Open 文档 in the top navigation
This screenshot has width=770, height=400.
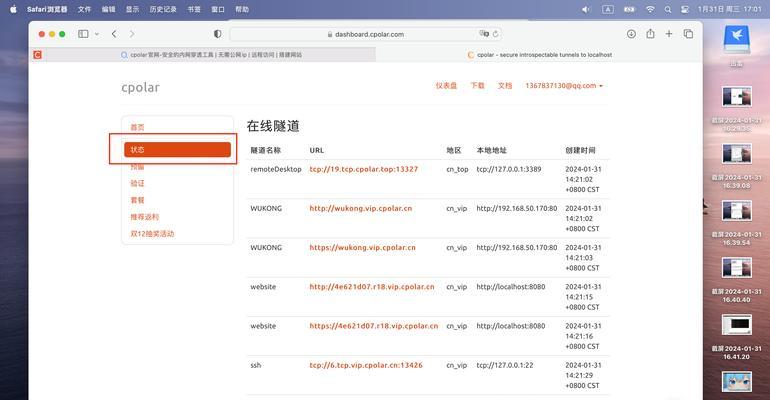click(x=505, y=85)
